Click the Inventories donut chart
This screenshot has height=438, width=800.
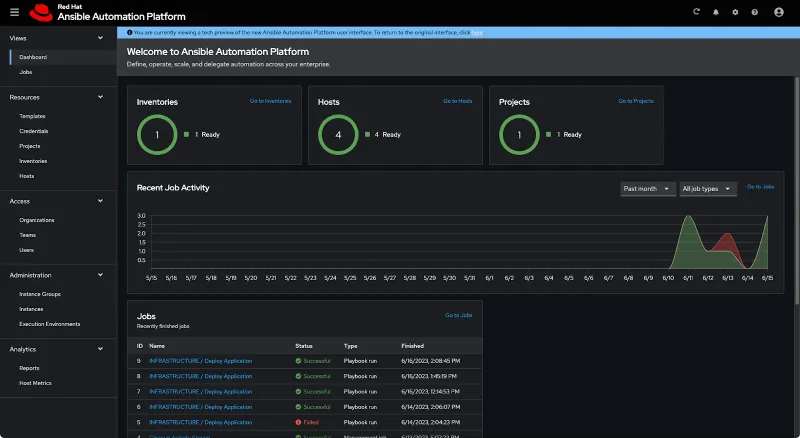(156, 134)
